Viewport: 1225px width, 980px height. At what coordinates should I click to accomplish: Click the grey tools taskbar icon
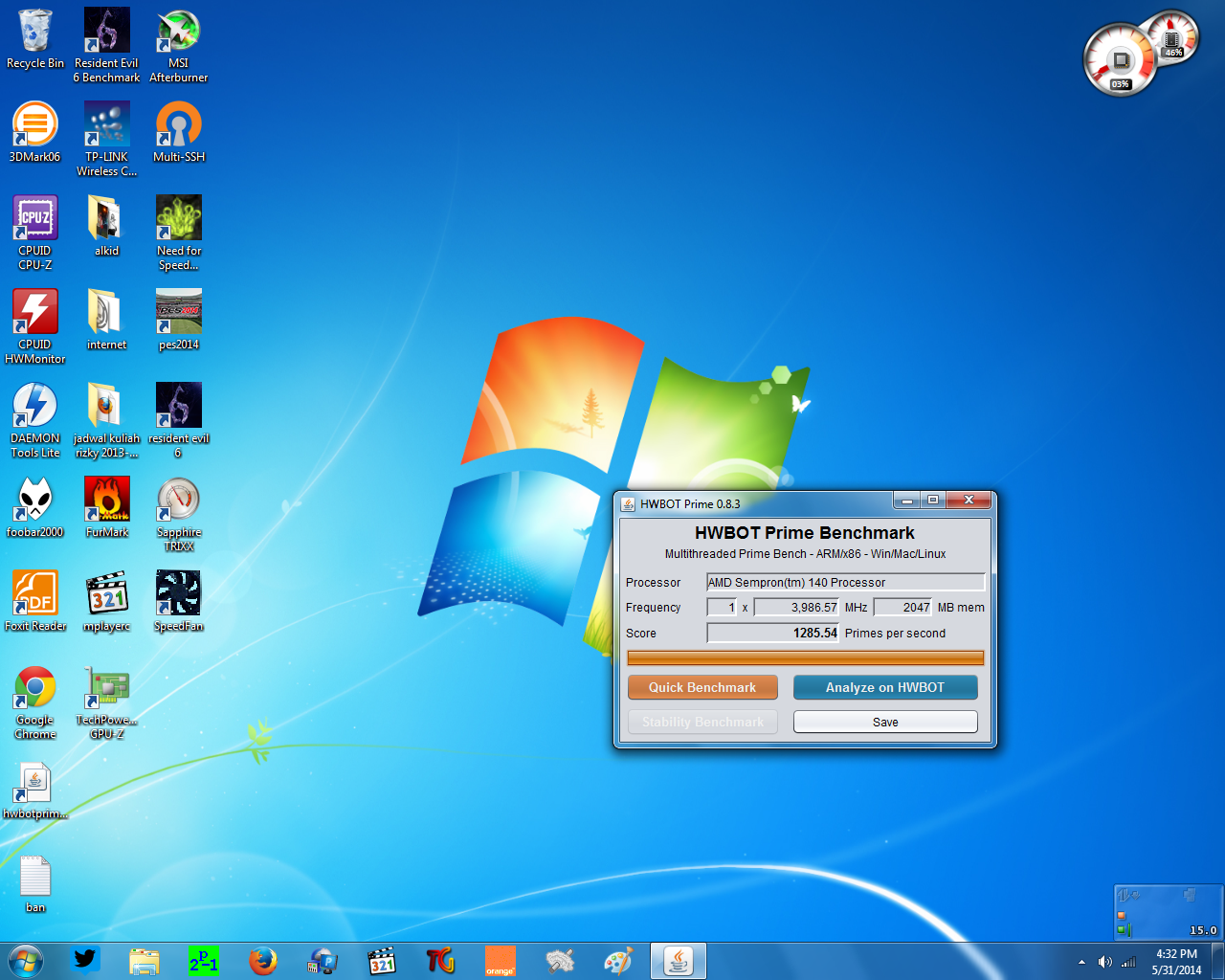click(560, 961)
